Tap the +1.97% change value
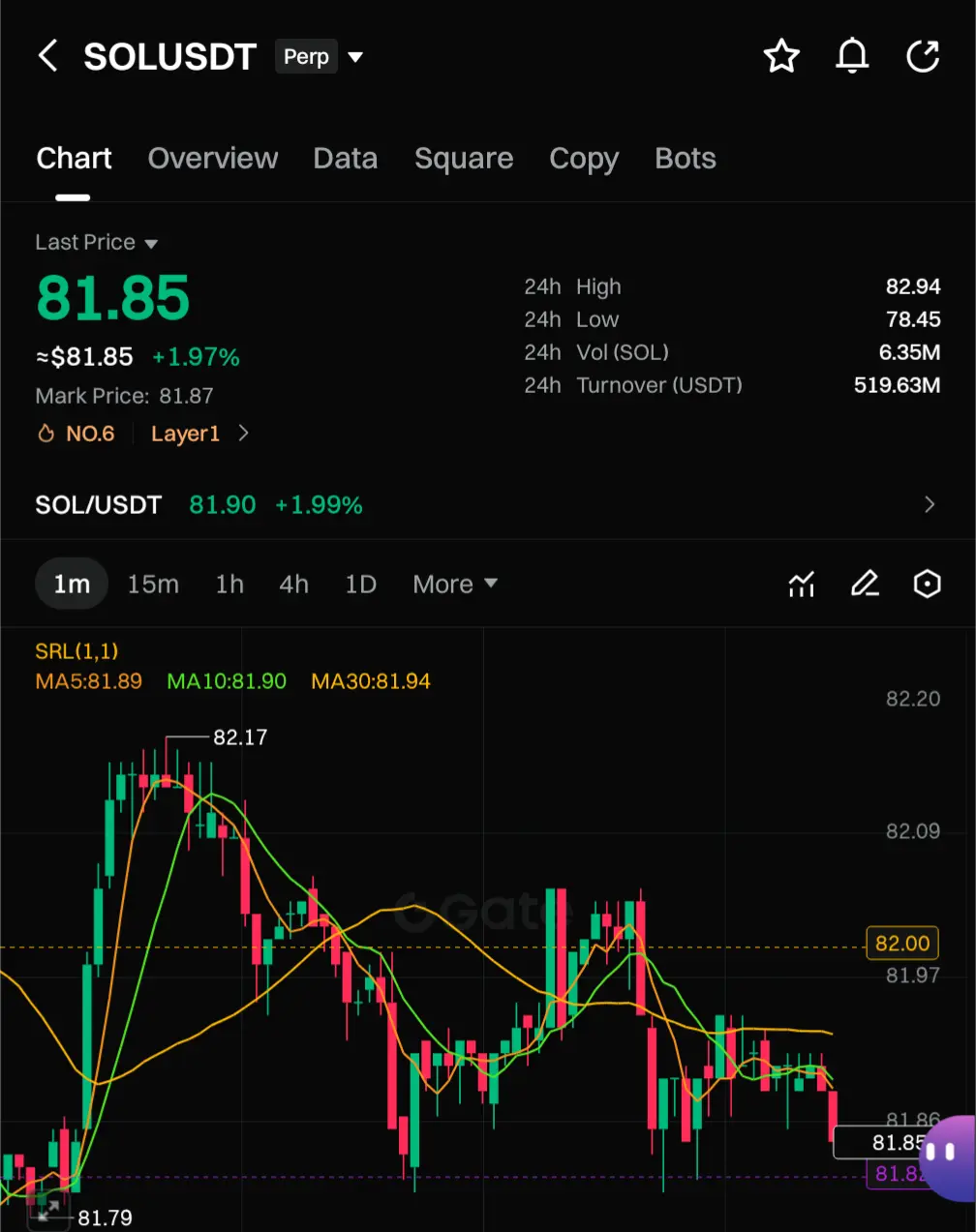This screenshot has width=976, height=1232. click(x=196, y=357)
